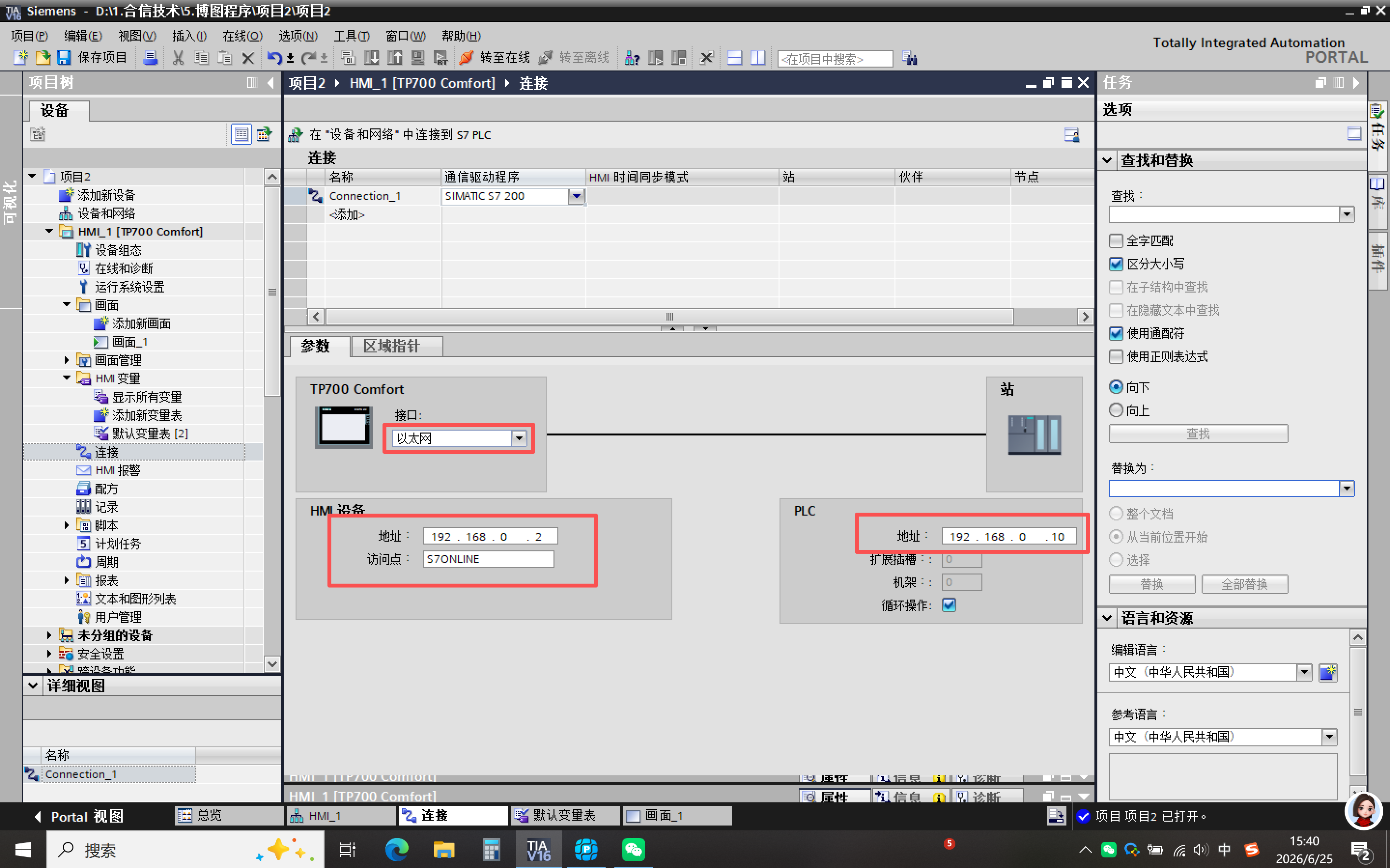Click the new project toolbar icon
Image resolution: width=1390 pixels, height=868 pixels.
[21, 57]
